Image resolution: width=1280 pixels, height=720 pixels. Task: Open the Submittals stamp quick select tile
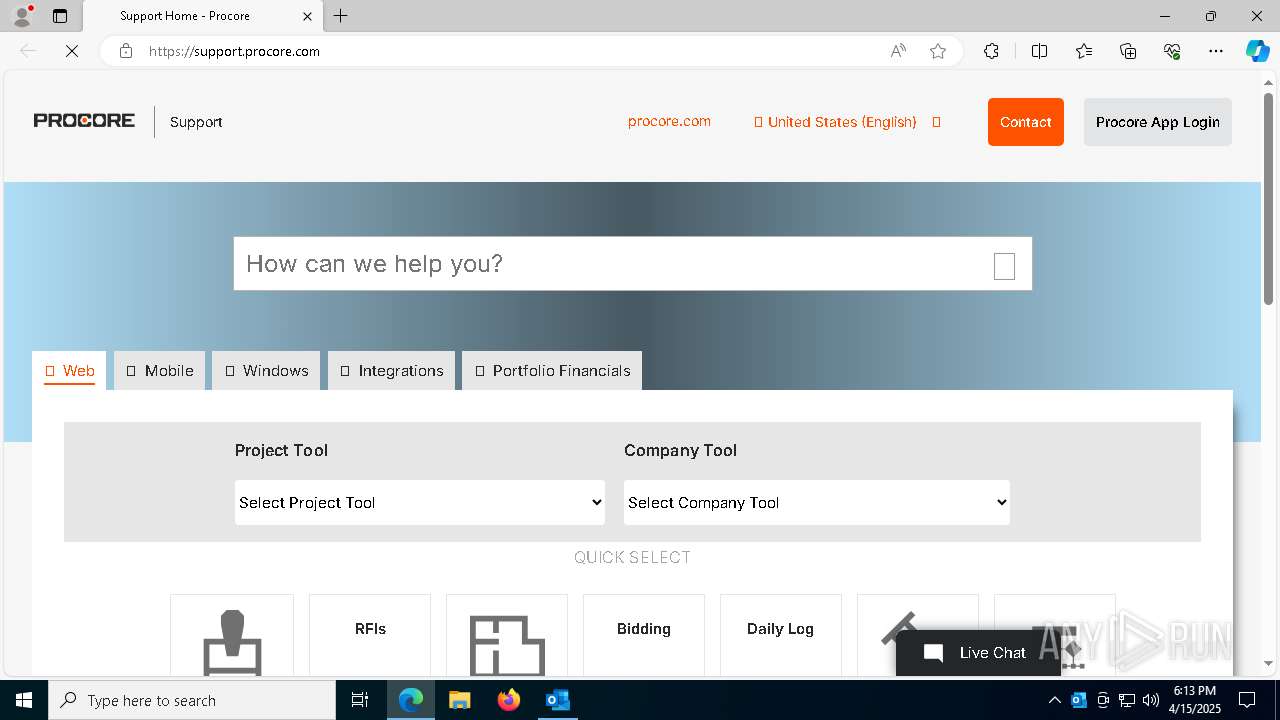232,635
